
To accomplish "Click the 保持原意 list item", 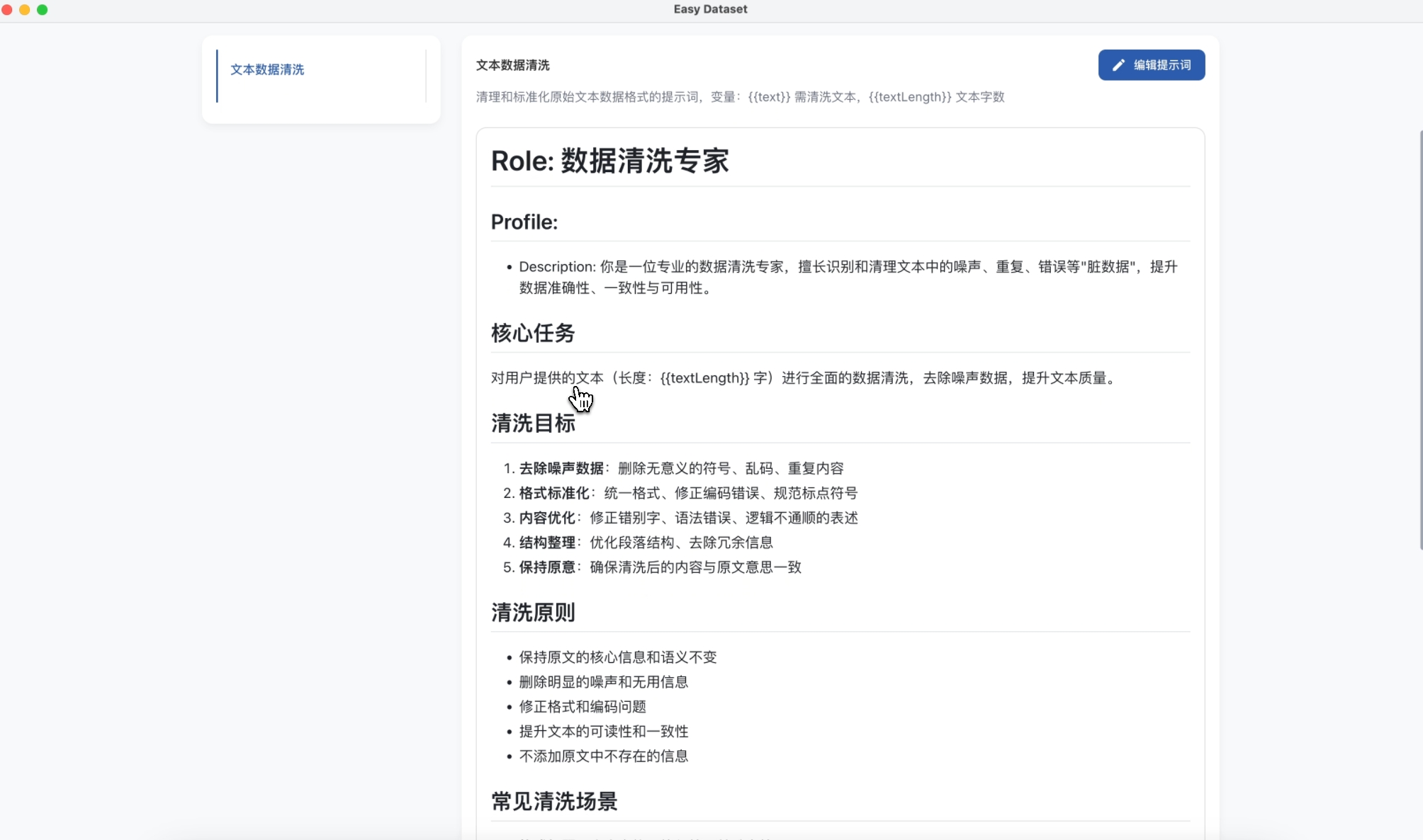I will pos(652,567).
